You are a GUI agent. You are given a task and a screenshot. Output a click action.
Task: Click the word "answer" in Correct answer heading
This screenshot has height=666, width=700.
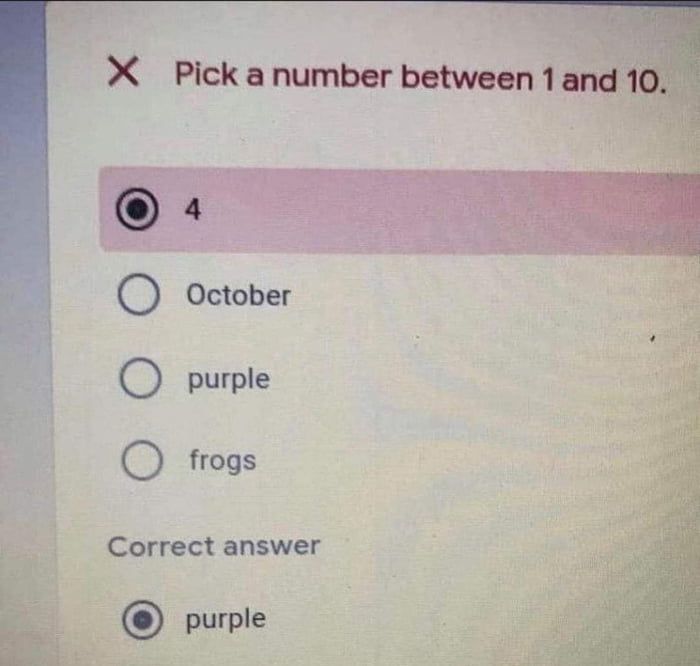pyautogui.click(x=271, y=547)
